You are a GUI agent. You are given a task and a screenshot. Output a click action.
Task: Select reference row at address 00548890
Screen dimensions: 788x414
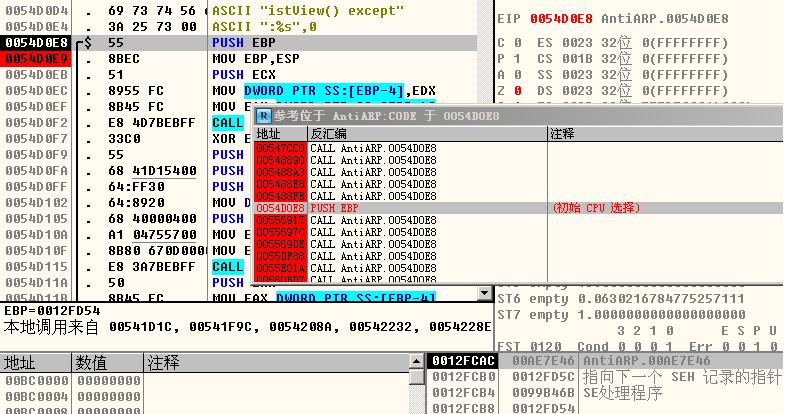[518, 160]
